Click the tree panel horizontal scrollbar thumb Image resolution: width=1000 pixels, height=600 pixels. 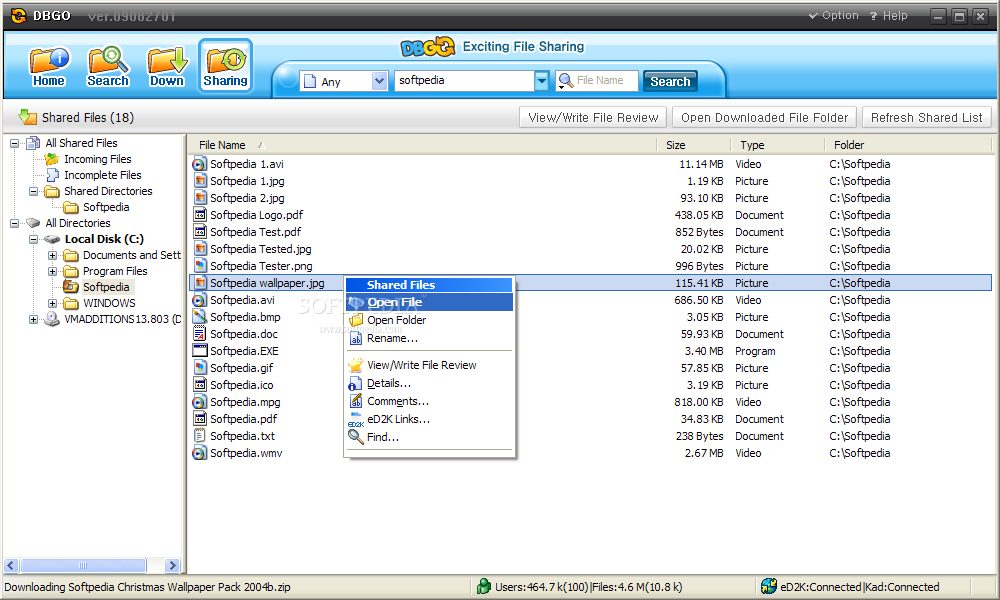pyautogui.click(x=83, y=566)
